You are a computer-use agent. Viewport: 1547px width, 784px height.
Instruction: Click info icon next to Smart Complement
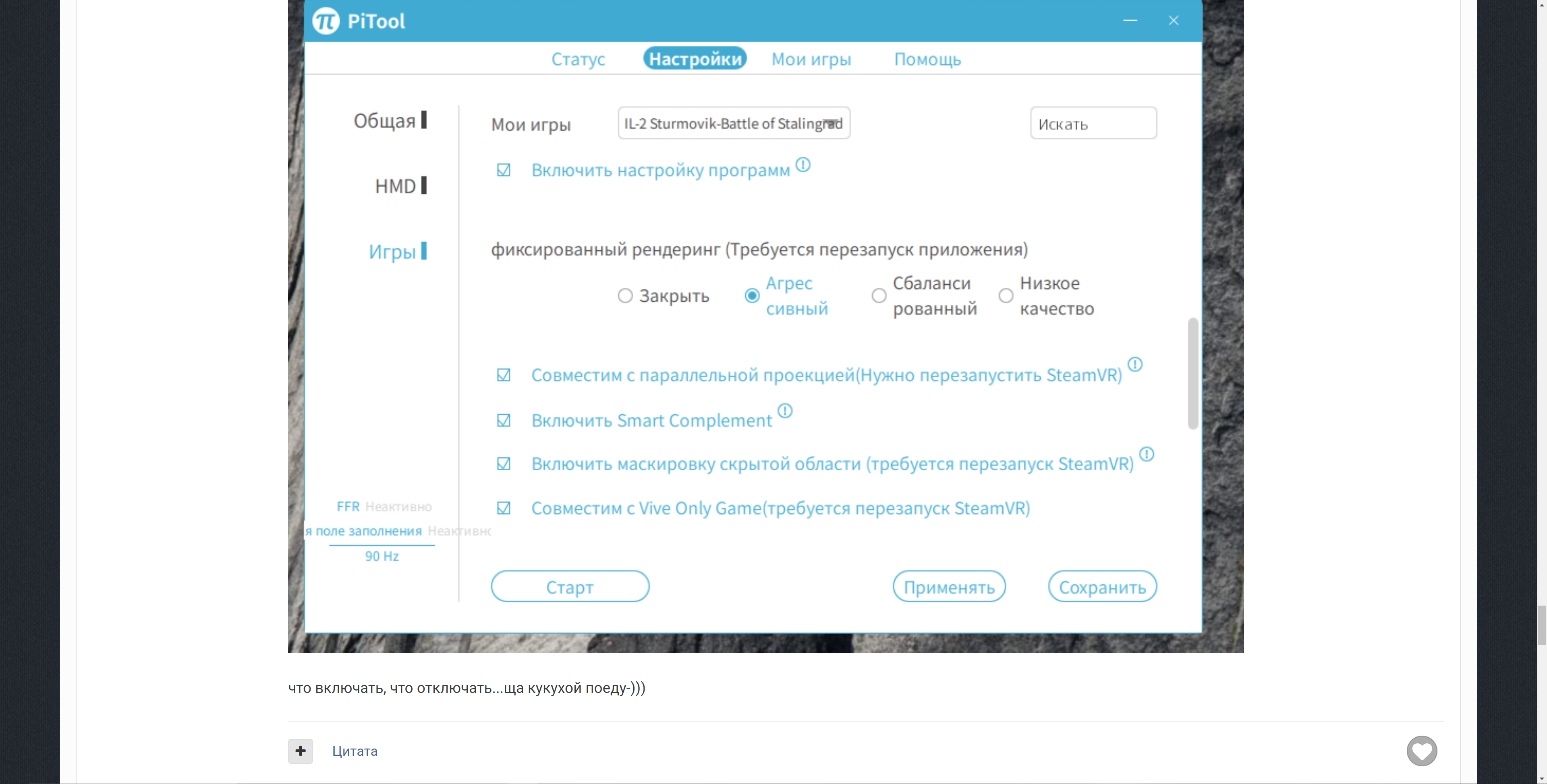(785, 411)
